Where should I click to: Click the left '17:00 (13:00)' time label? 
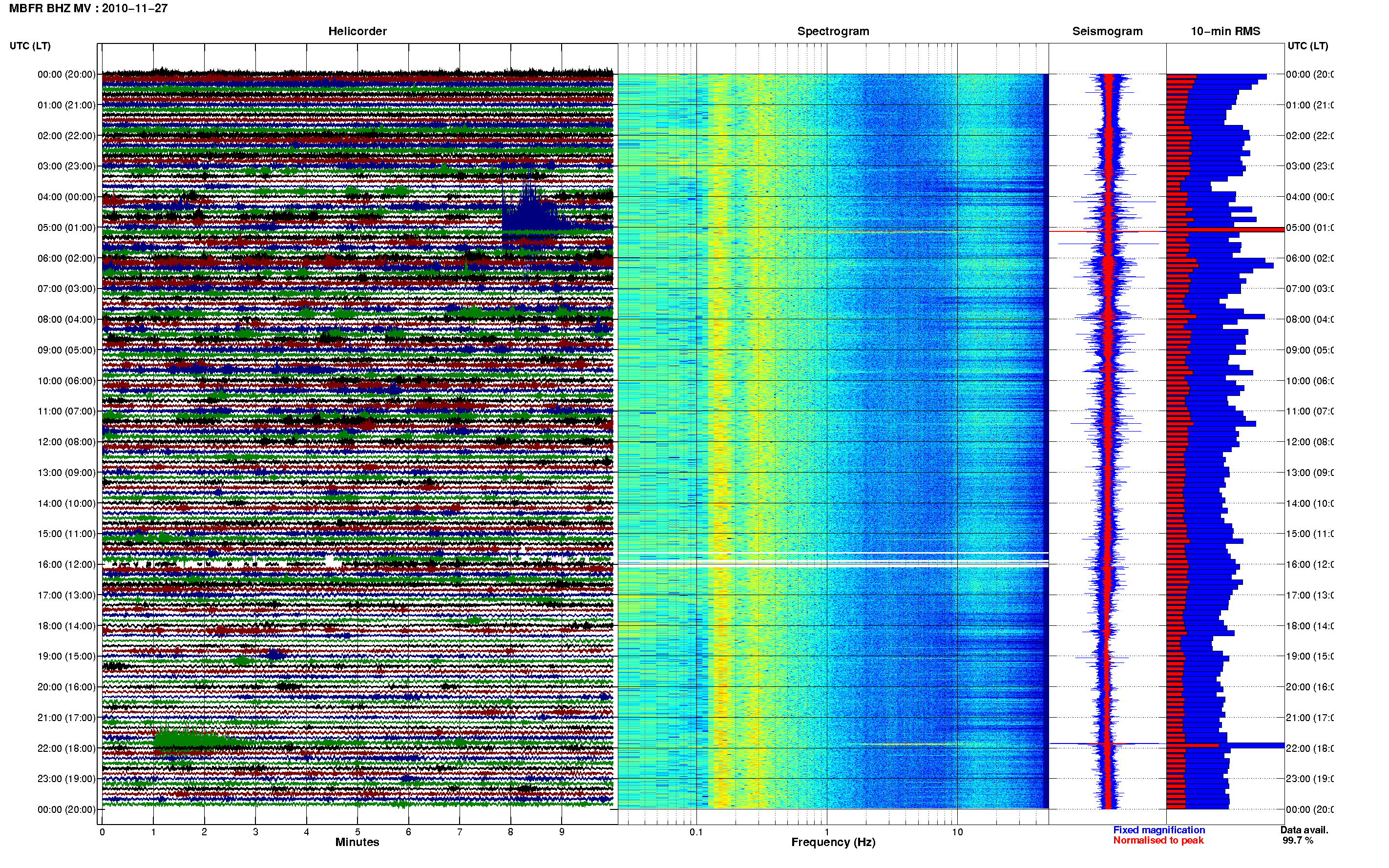coord(66,595)
